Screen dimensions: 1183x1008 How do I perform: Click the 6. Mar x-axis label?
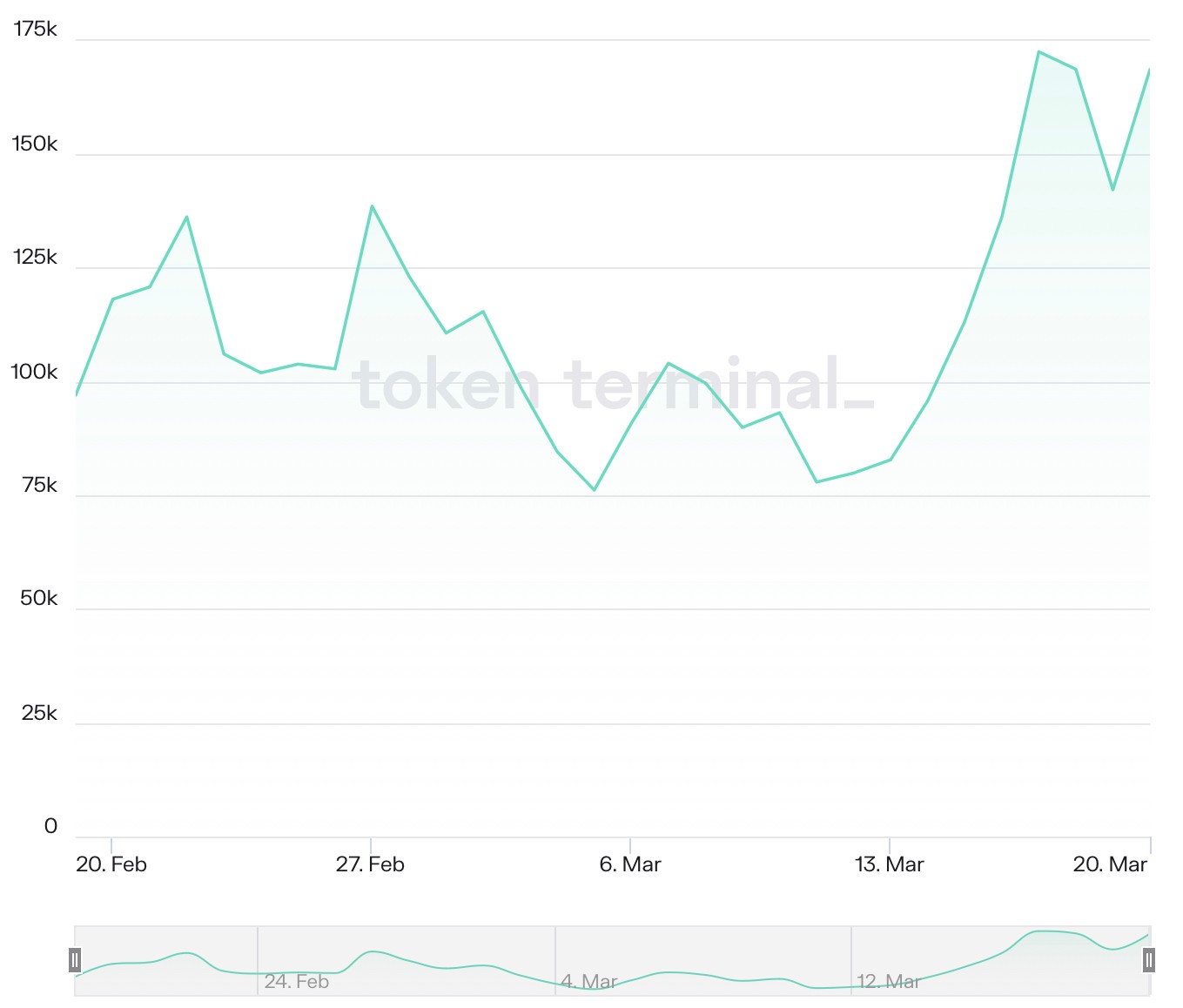(x=630, y=864)
